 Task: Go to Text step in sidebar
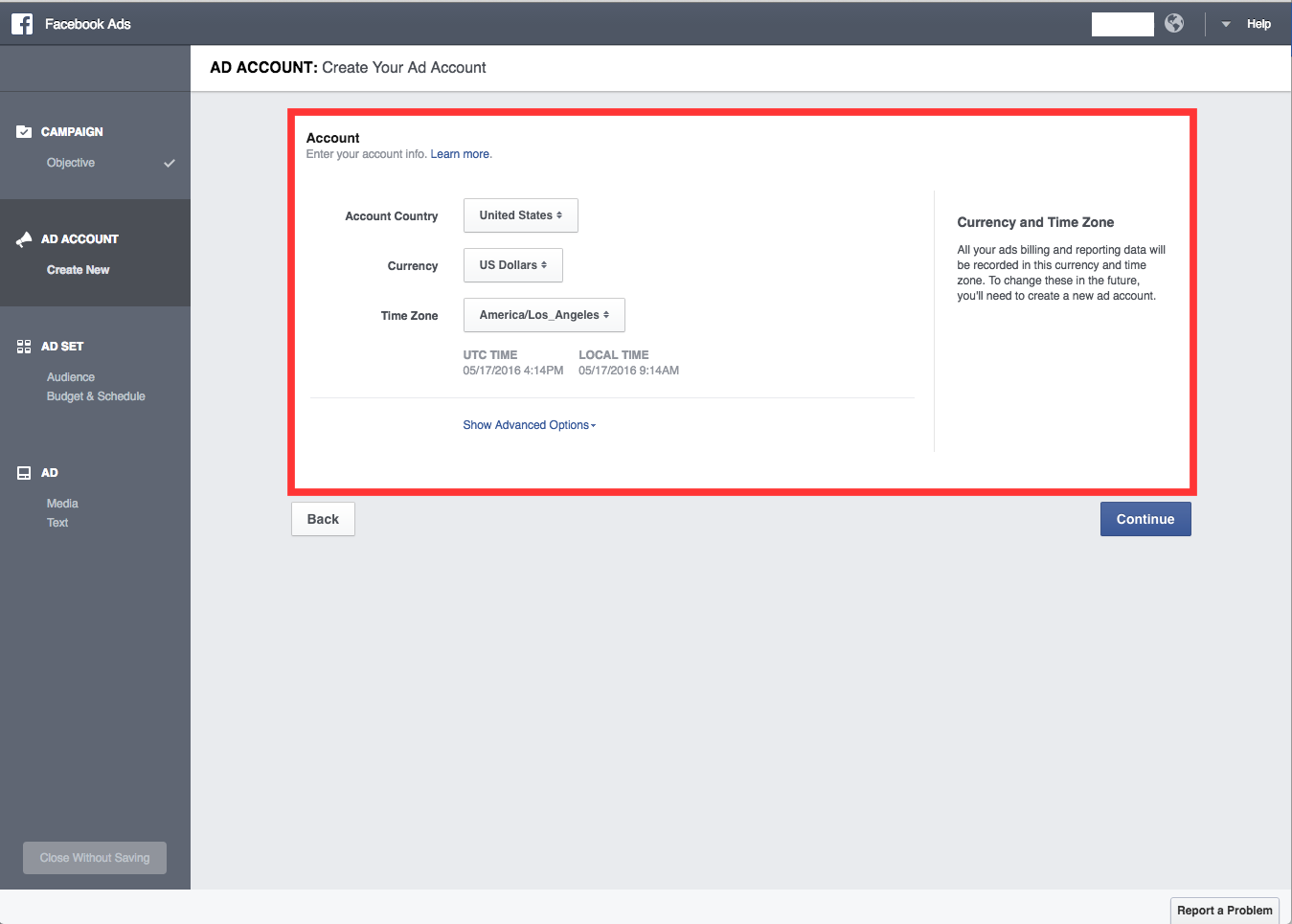pos(57,523)
